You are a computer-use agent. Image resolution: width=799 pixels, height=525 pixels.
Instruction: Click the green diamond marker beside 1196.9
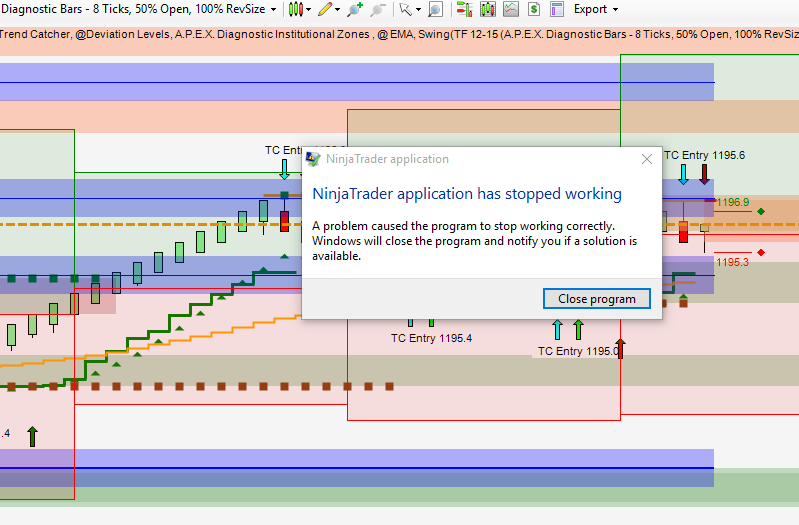761,212
